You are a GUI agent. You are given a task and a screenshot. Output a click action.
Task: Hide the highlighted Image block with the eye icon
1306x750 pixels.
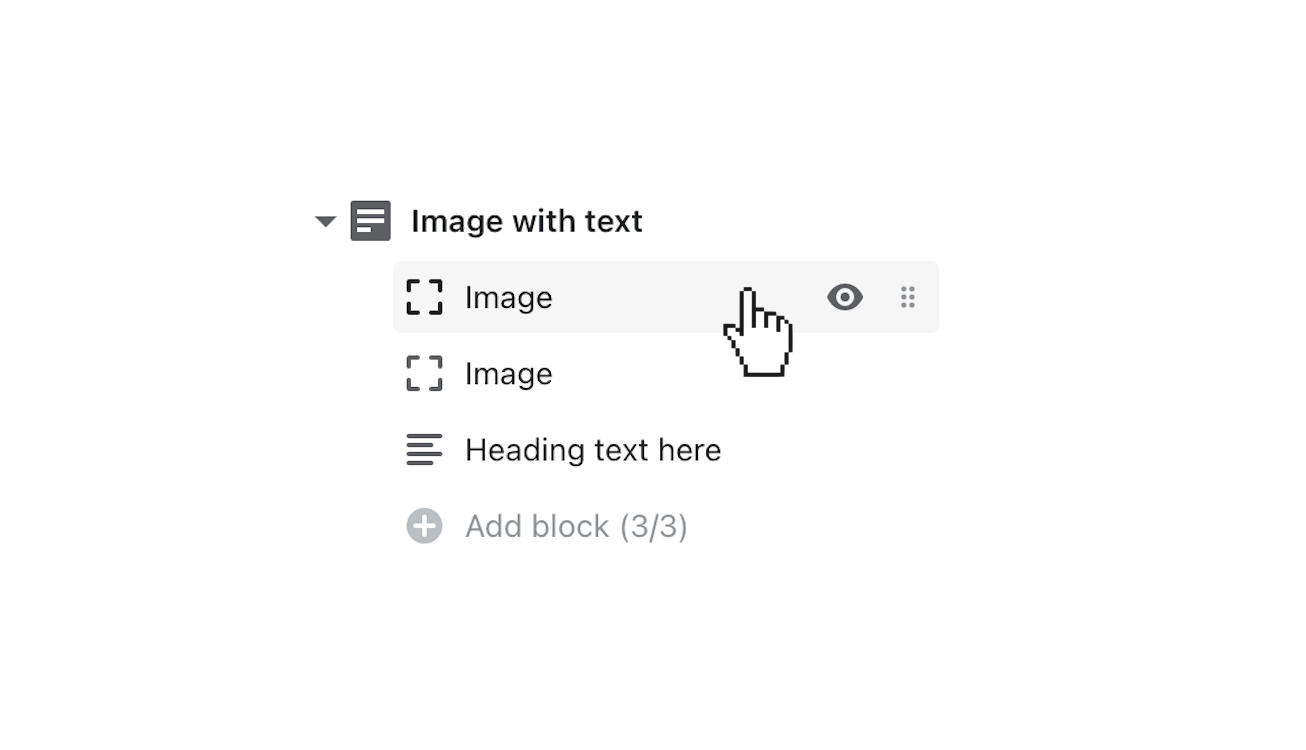[x=845, y=297]
